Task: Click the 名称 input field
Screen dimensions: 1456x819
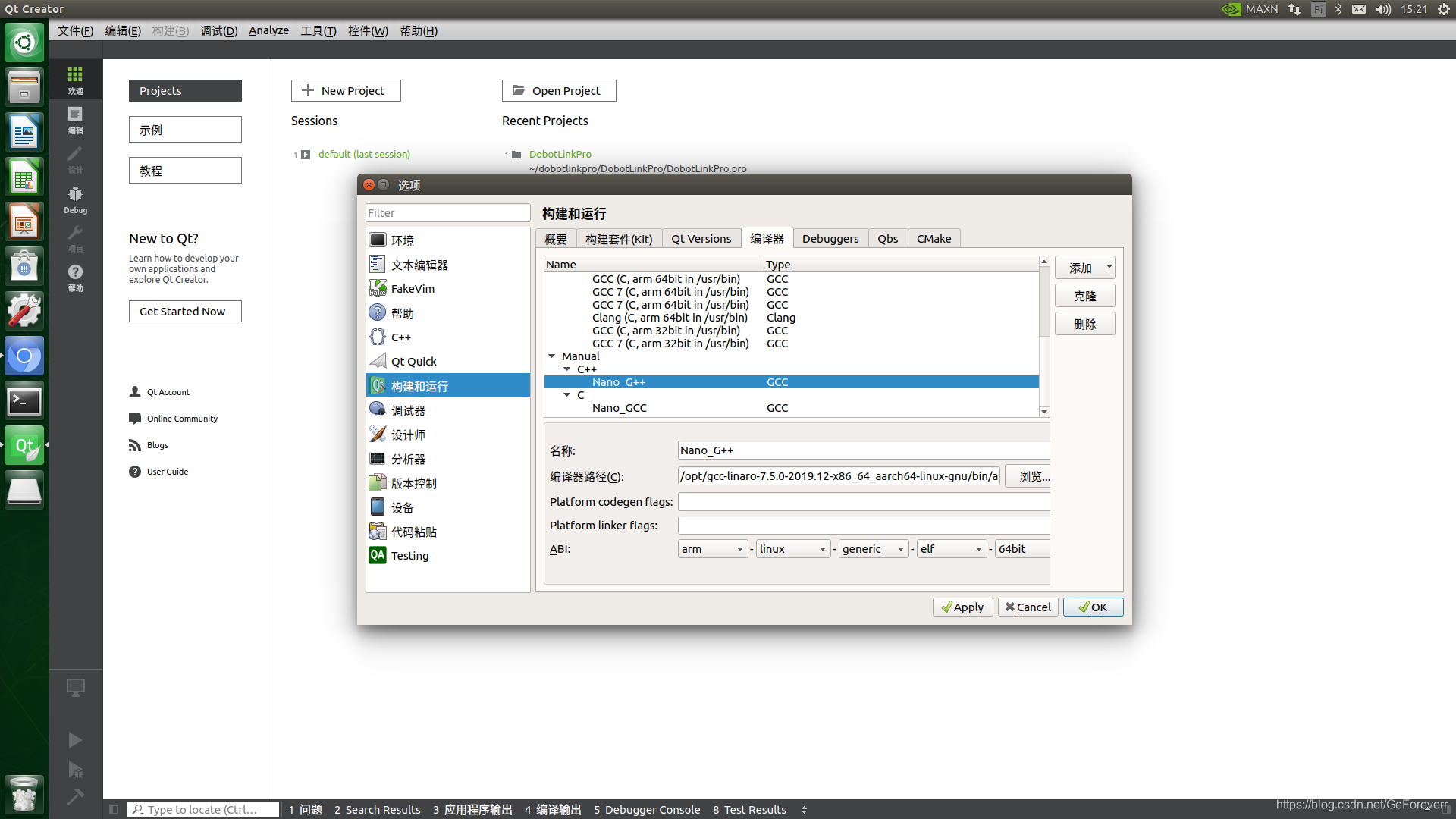Action: pyautogui.click(x=862, y=449)
